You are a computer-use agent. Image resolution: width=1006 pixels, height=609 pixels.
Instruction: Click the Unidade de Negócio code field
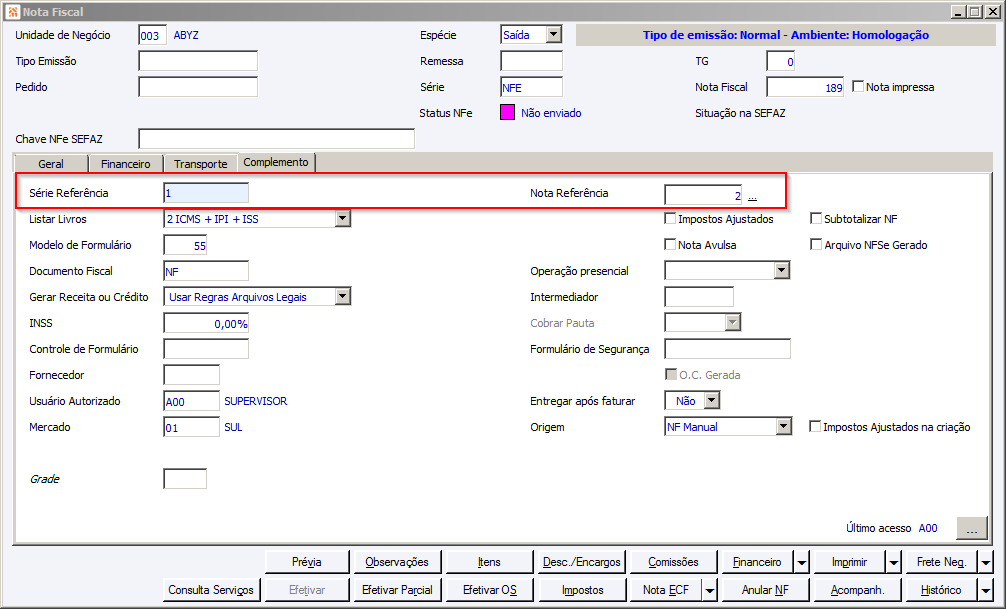[x=153, y=35]
